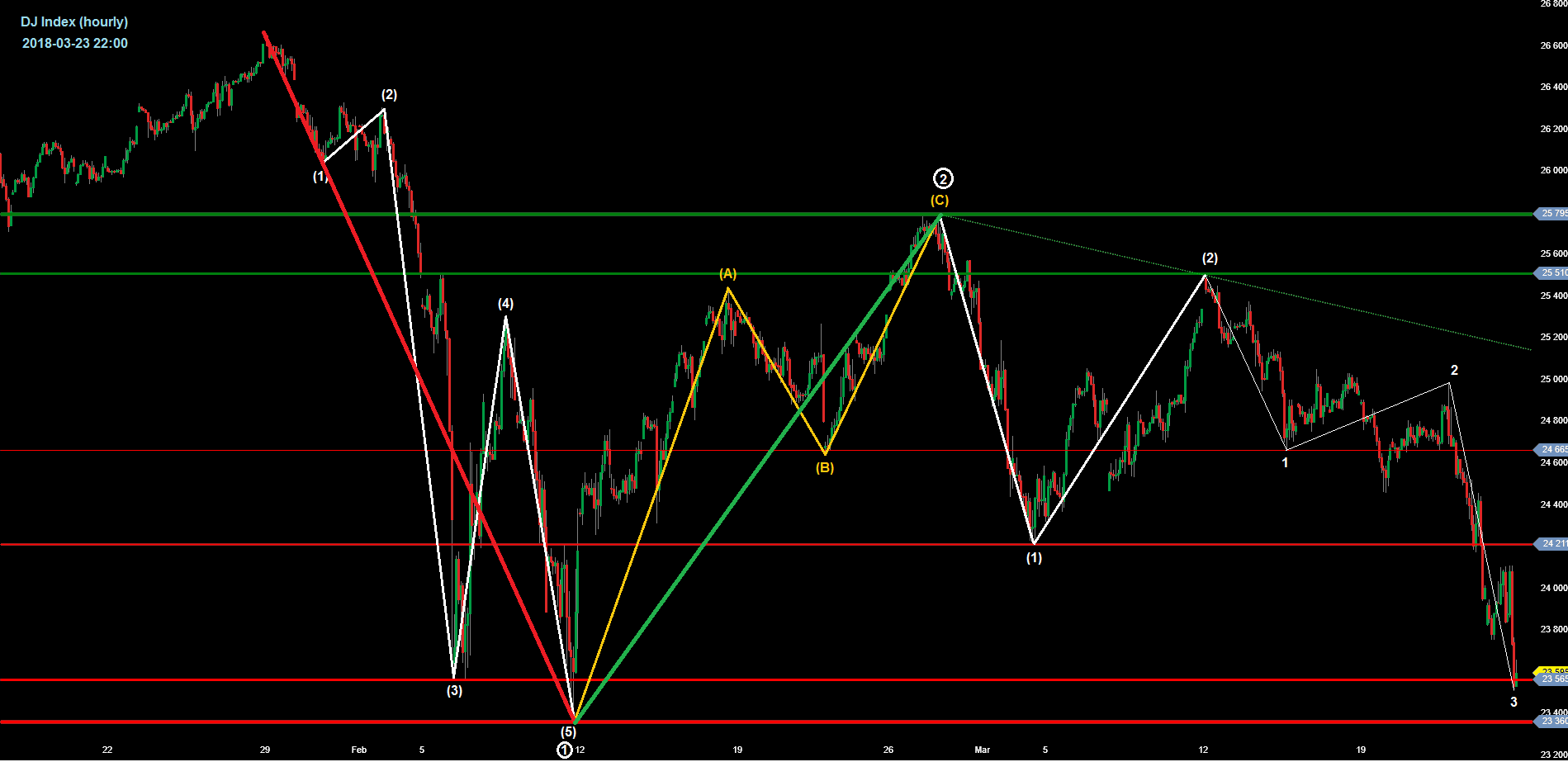The image size is (1568, 762).
Task: Click the 24 665 price tag
Action: (x=1552, y=450)
